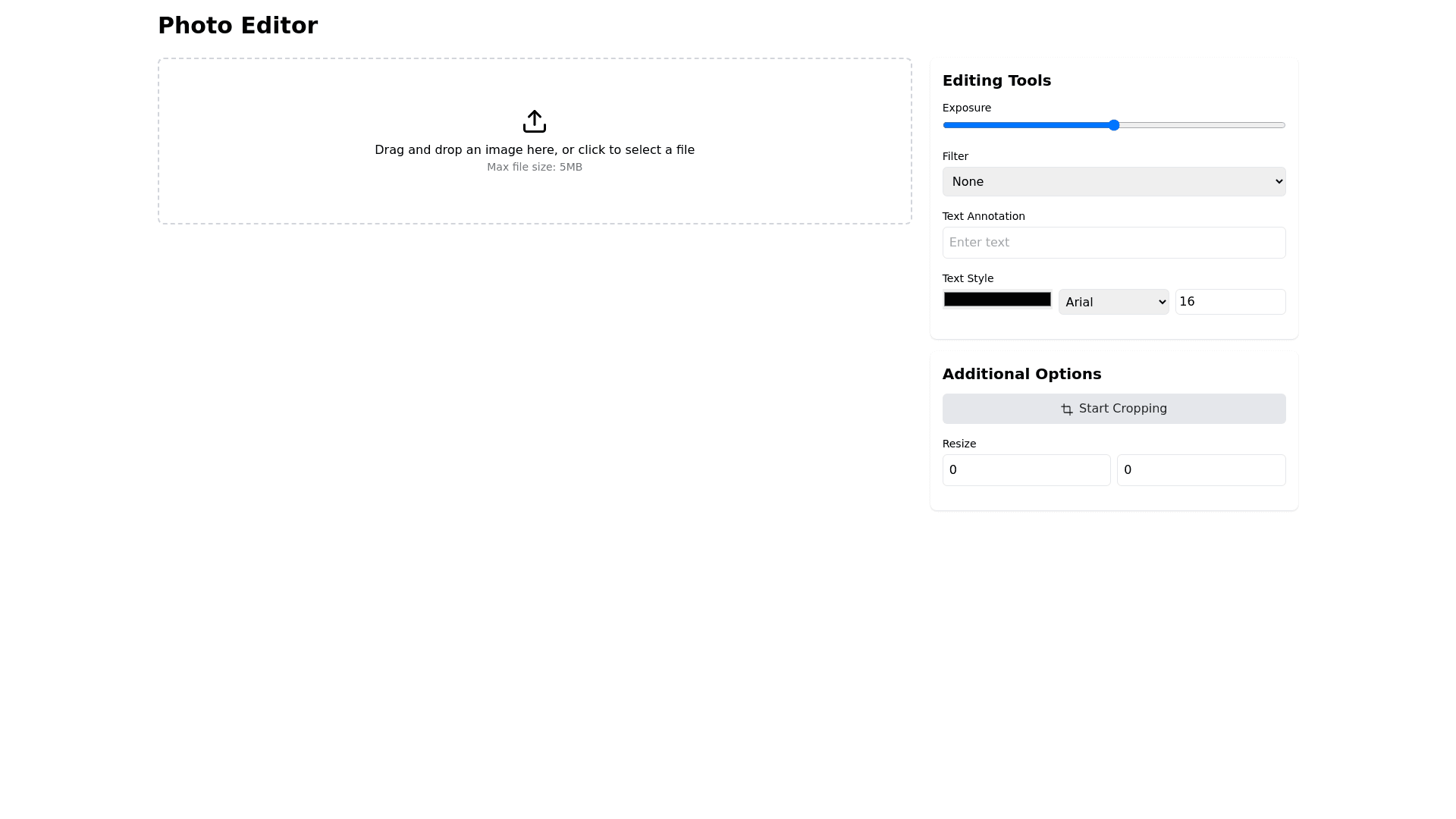Expand the Arial font dropdown
Screen dimensions: 1456x819
pyautogui.click(x=1113, y=302)
